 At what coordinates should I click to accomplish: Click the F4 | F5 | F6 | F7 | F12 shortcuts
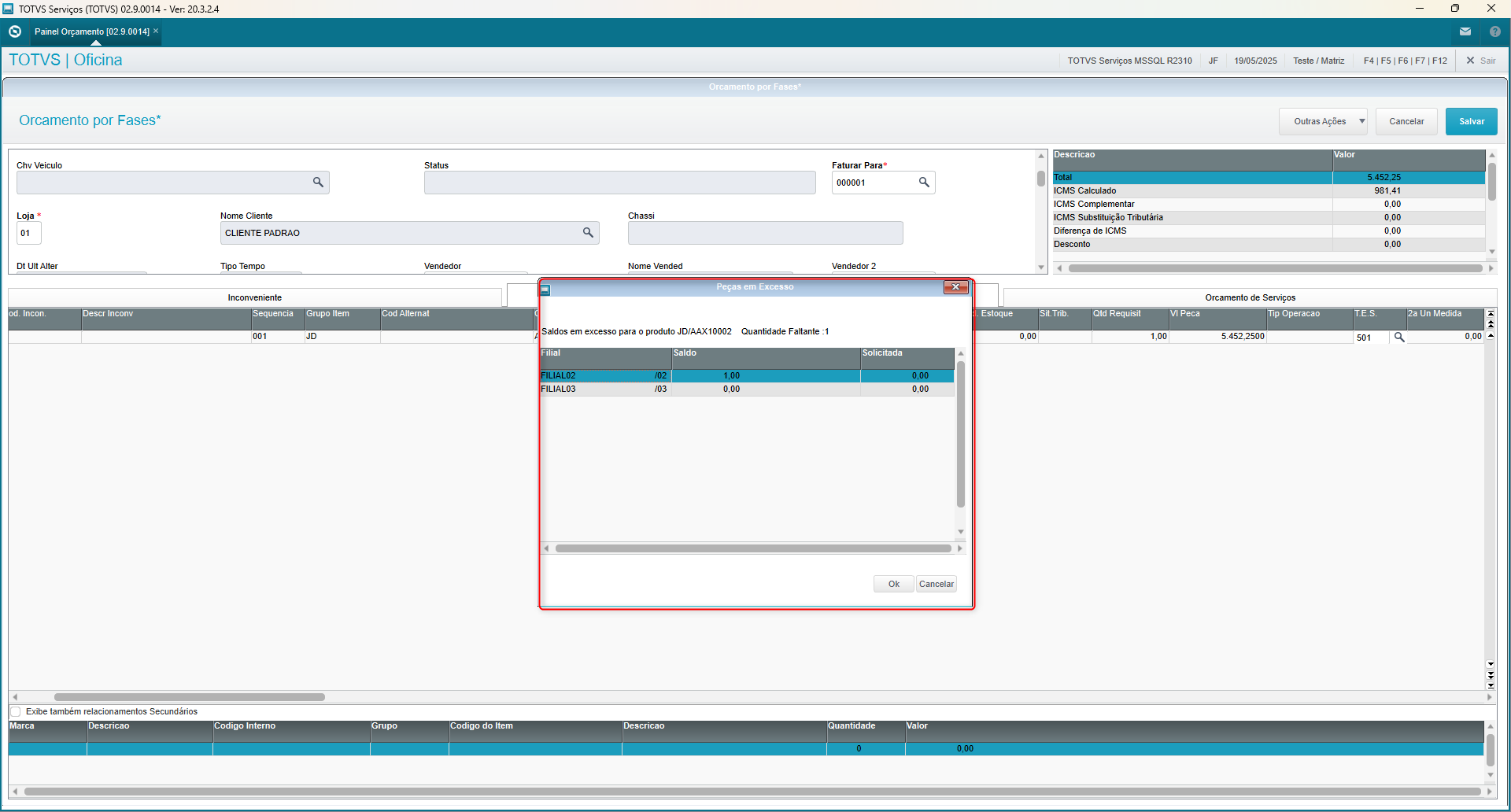[x=1406, y=61]
